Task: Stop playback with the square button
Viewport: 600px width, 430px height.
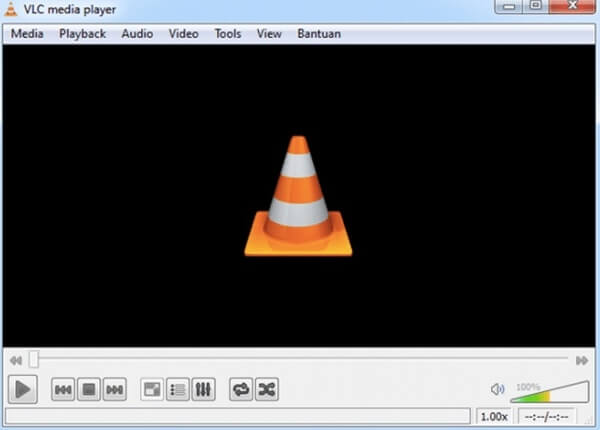Action: pos(89,389)
